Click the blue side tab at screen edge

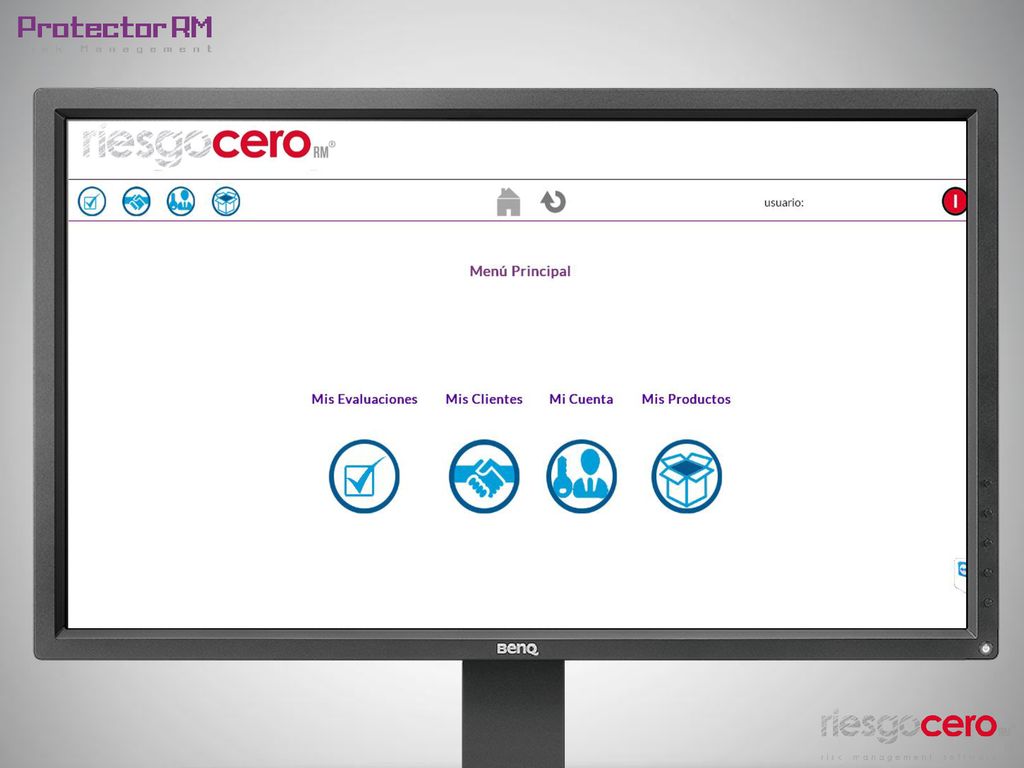coord(961,573)
